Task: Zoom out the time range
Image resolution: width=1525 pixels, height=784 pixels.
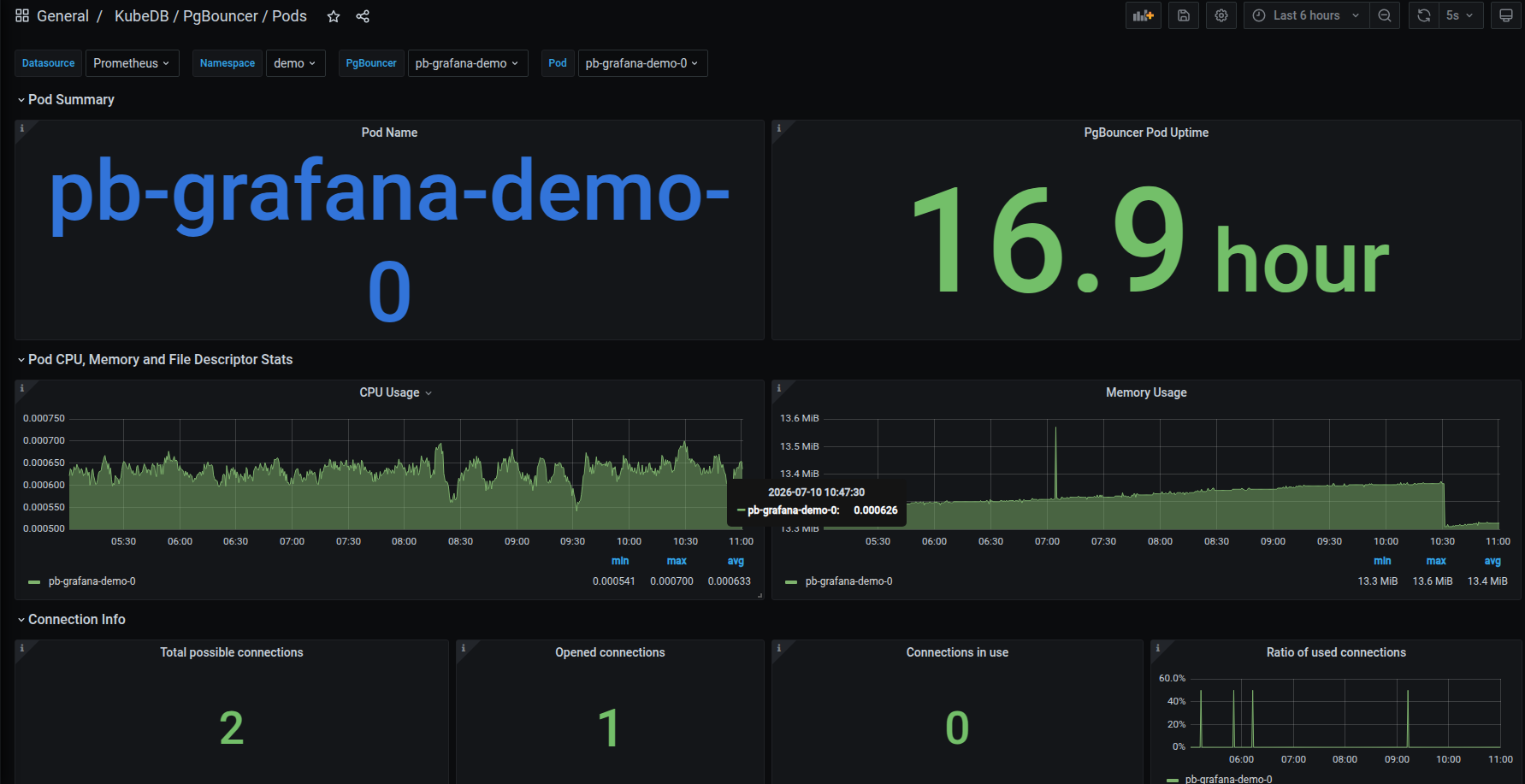Action: 1385,15
